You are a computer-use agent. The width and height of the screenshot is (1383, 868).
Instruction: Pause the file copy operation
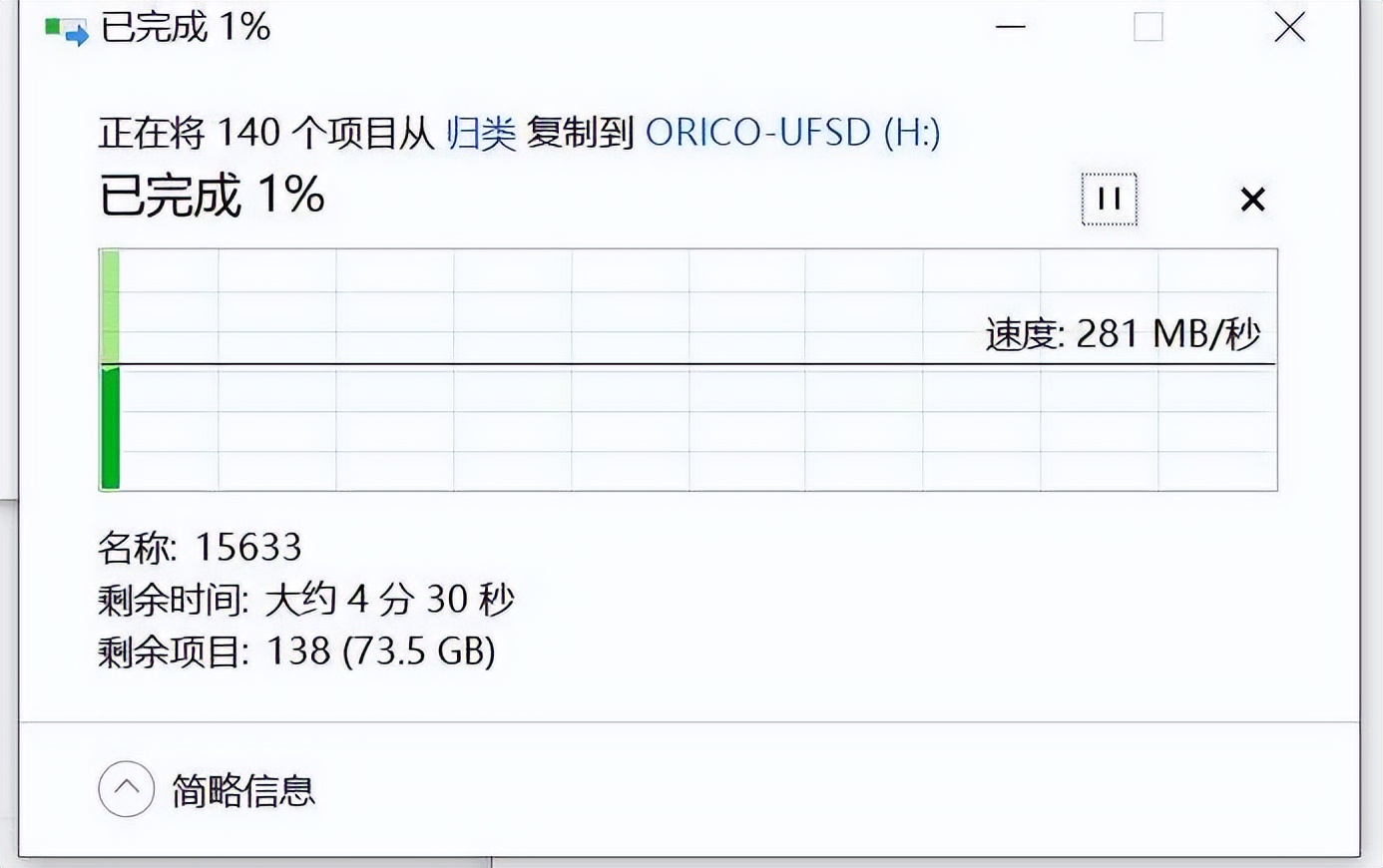pos(1109,199)
